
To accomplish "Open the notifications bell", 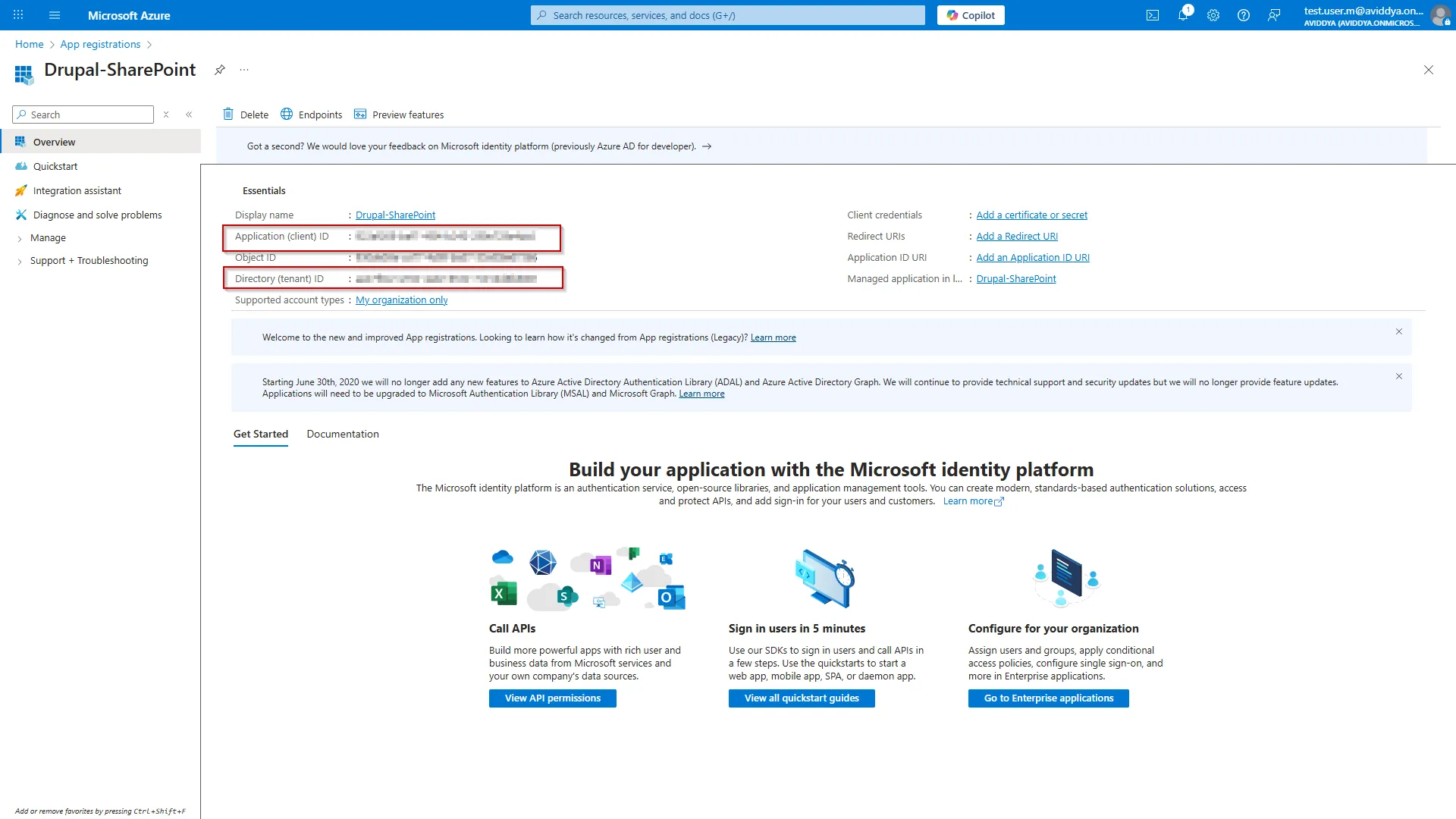I will click(x=1183, y=15).
